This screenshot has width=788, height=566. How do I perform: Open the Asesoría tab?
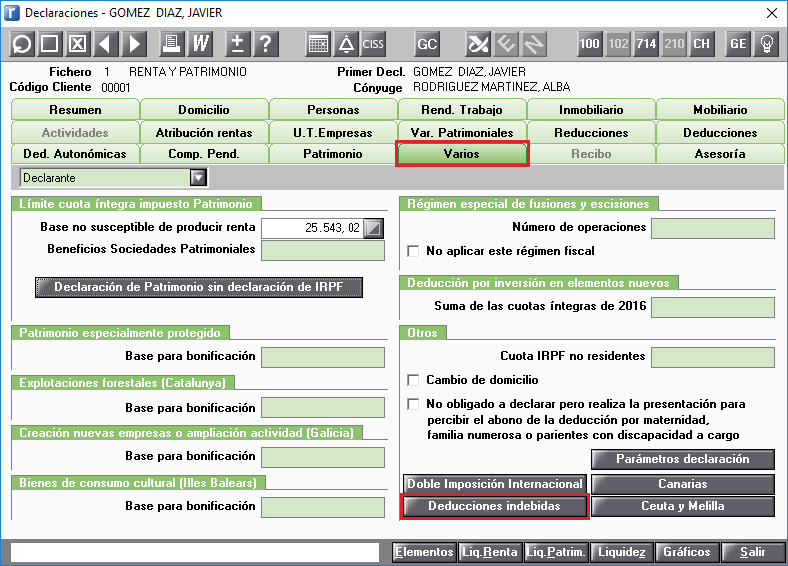tap(720, 154)
